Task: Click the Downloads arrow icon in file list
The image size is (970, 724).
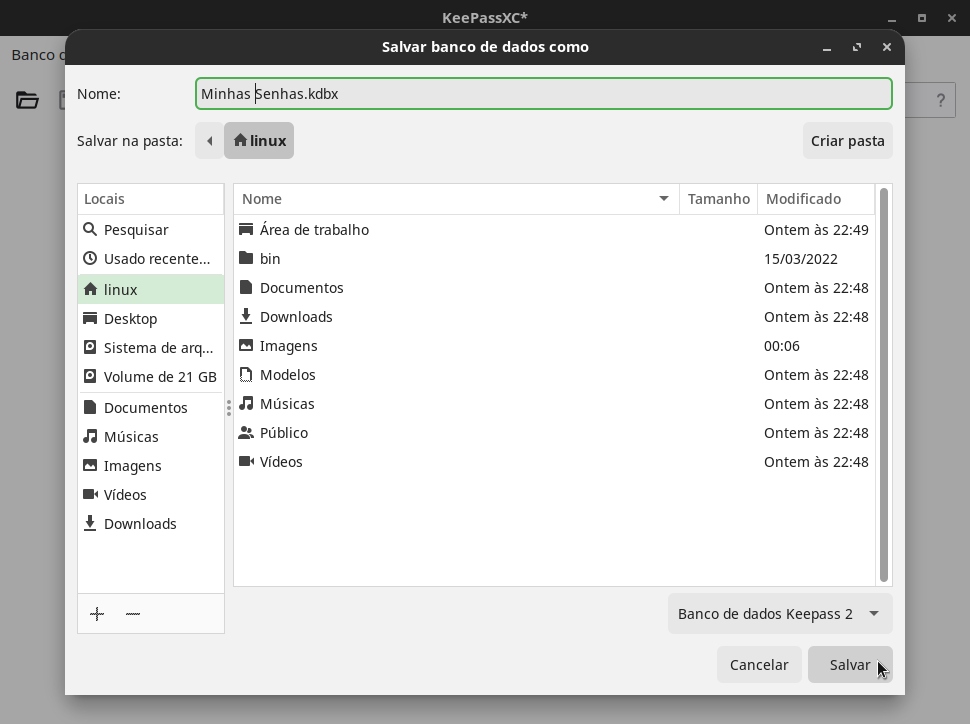Action: (x=246, y=316)
